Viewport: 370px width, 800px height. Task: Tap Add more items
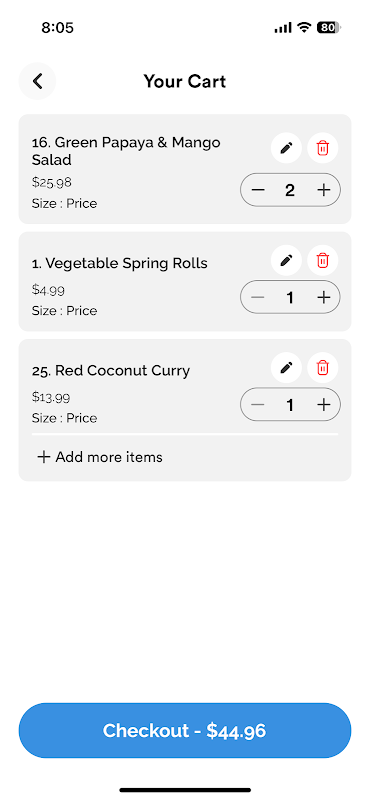pyautogui.click(x=100, y=457)
